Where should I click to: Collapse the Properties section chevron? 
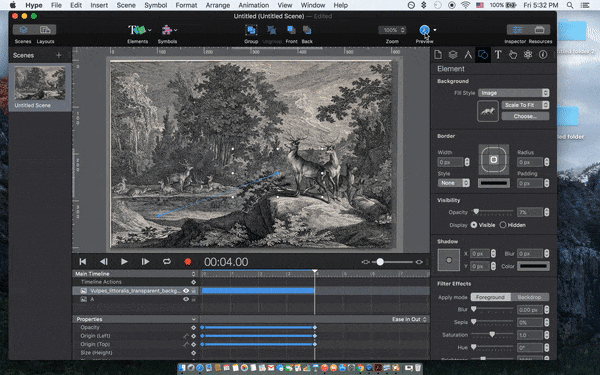[x=194, y=319]
